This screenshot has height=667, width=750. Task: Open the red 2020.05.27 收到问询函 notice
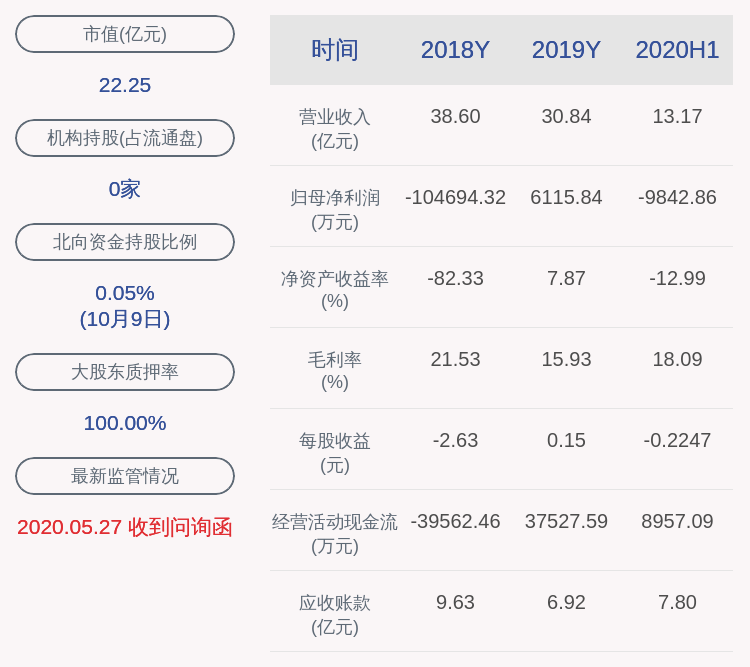click(125, 527)
